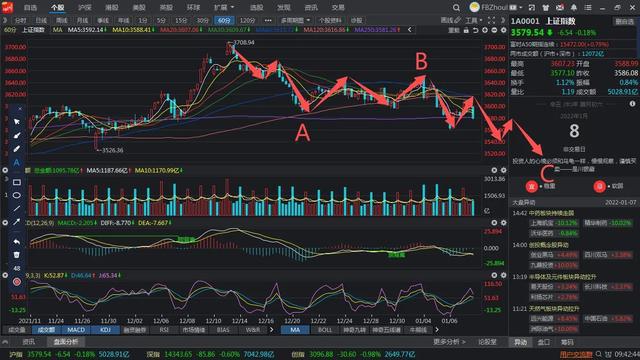
Task: Toggle the BIAS indicator button
Action: tap(223, 330)
